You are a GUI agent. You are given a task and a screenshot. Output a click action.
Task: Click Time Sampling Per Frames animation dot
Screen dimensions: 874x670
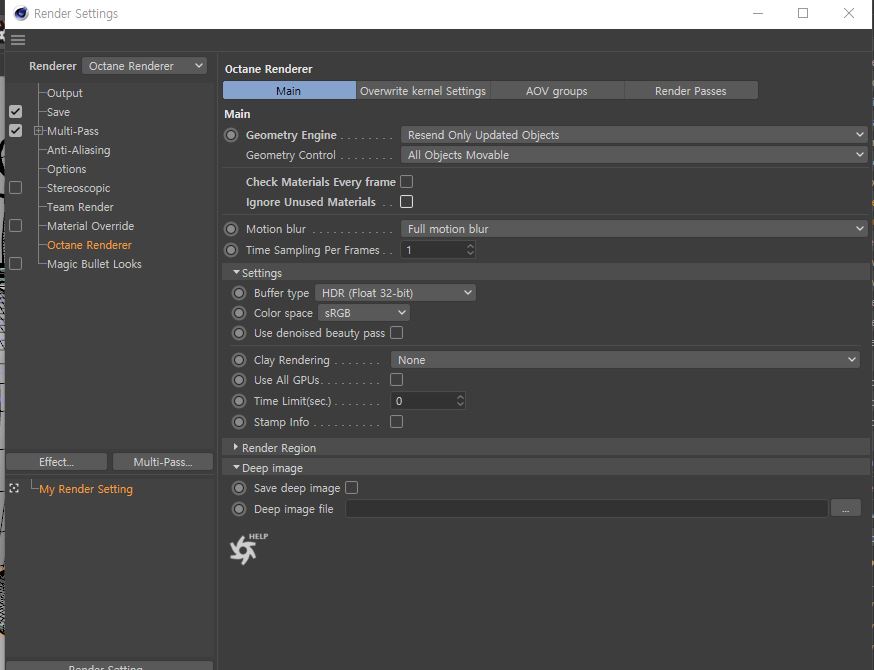231,250
